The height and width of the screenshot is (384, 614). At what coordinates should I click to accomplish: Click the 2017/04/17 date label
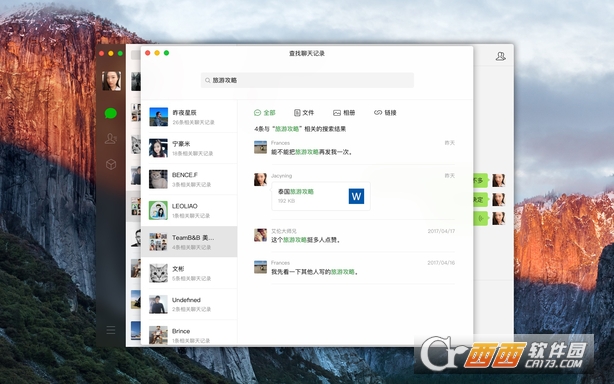click(441, 231)
